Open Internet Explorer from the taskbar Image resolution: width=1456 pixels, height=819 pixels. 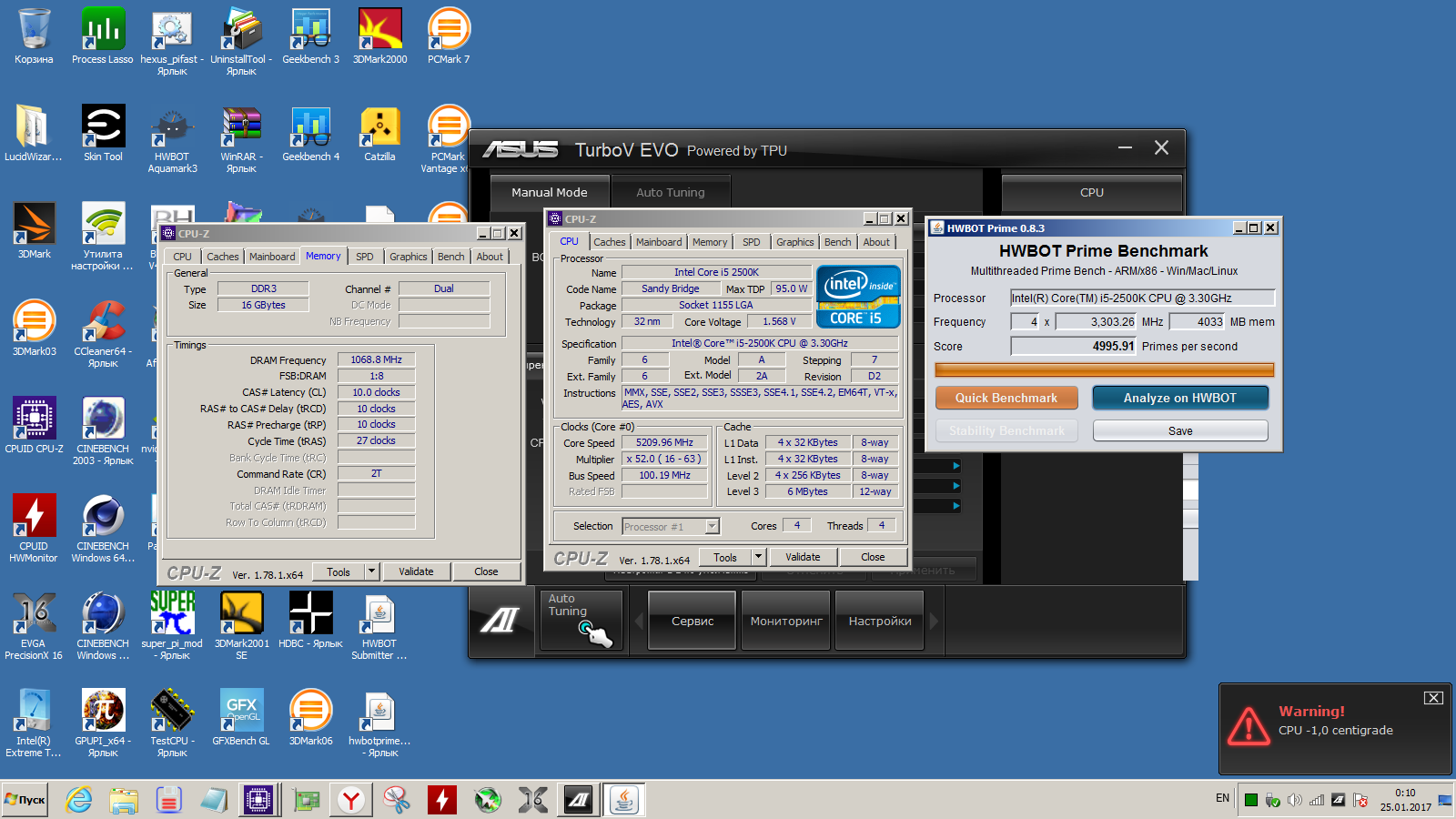(x=79, y=800)
